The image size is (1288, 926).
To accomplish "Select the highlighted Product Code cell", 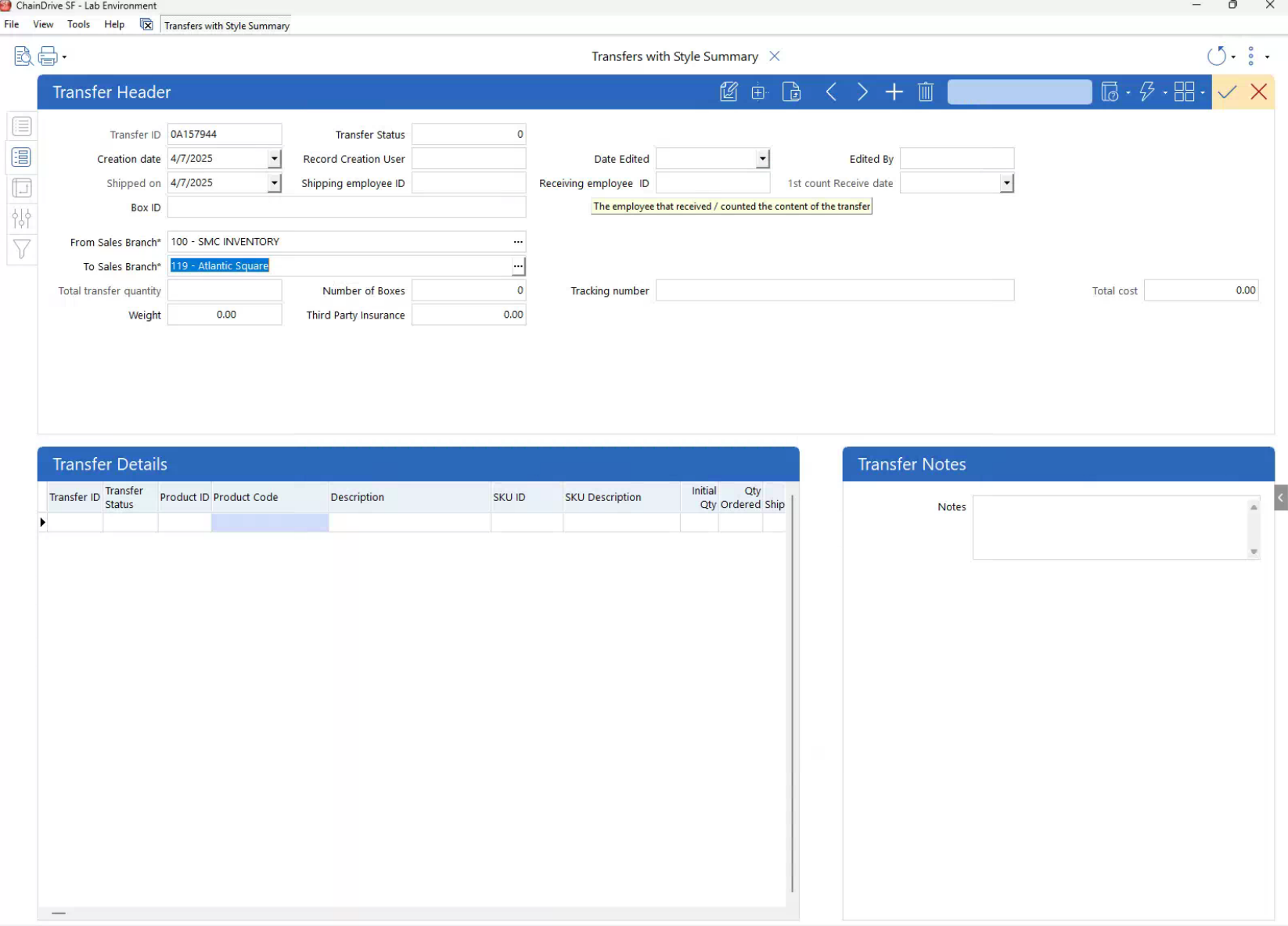I will tap(270, 522).
